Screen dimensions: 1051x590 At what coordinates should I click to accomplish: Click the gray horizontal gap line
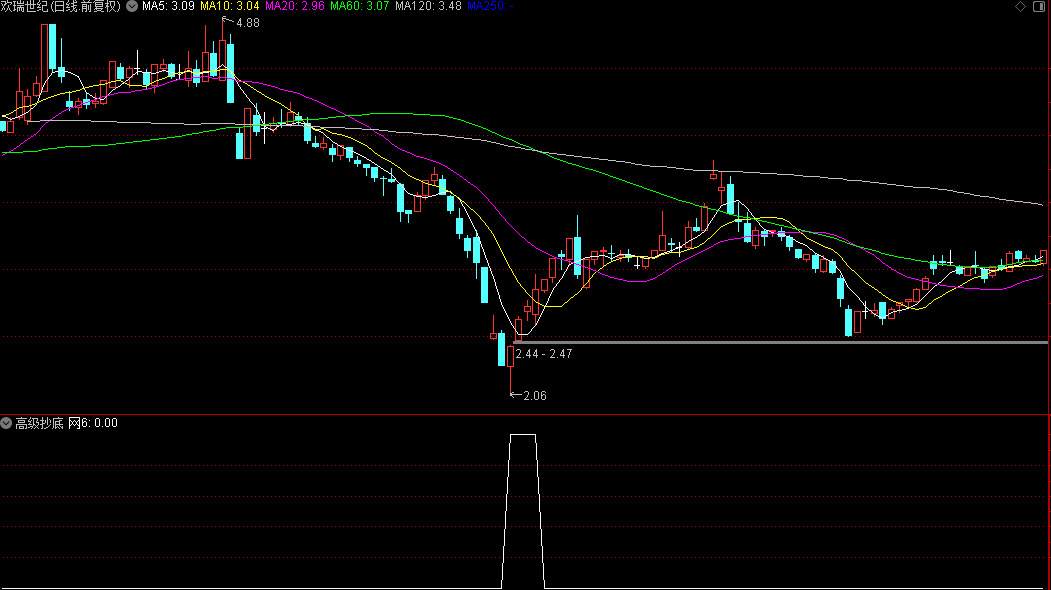tap(780, 343)
